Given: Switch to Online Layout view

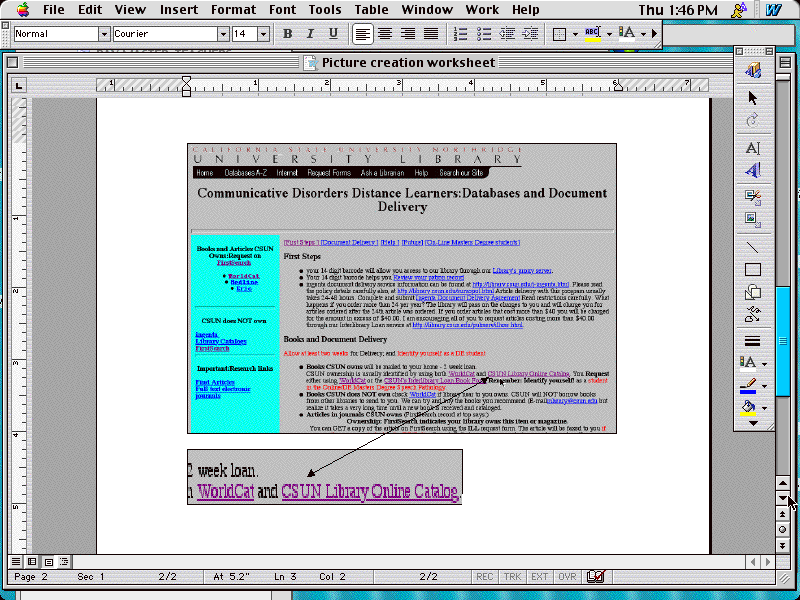Looking at the screenshot, I should 32,562.
